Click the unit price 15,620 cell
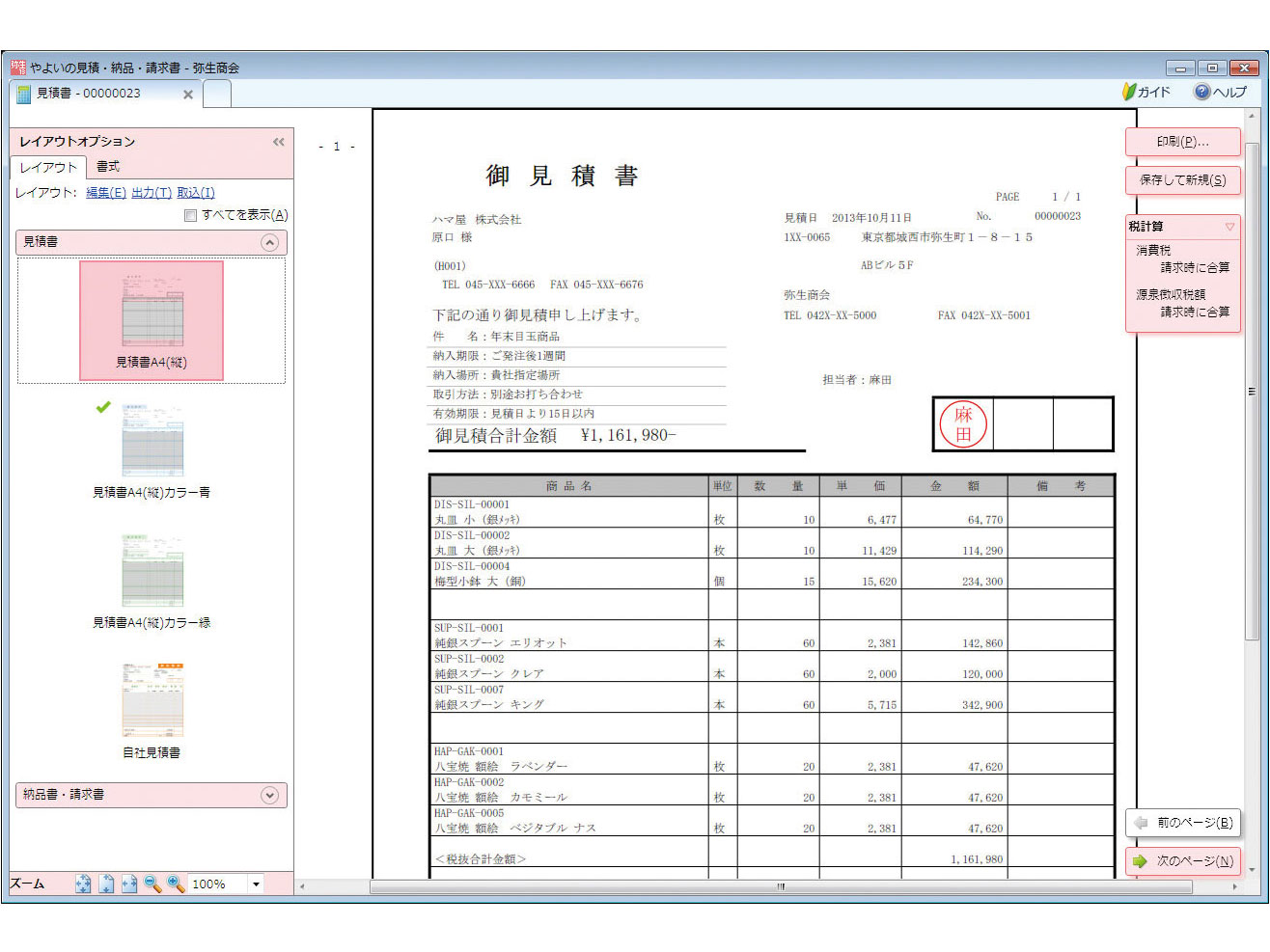Viewport: 1270px width, 952px height. (879, 582)
